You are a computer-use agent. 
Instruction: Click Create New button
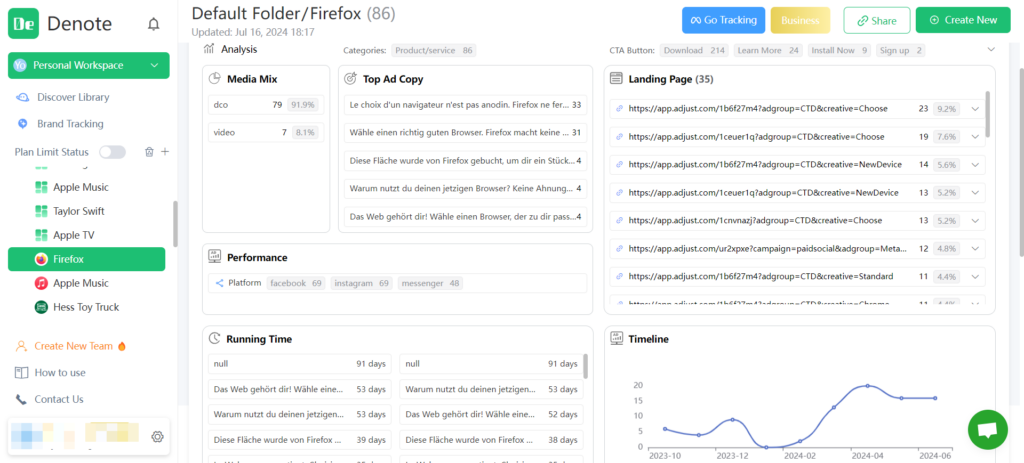point(963,20)
